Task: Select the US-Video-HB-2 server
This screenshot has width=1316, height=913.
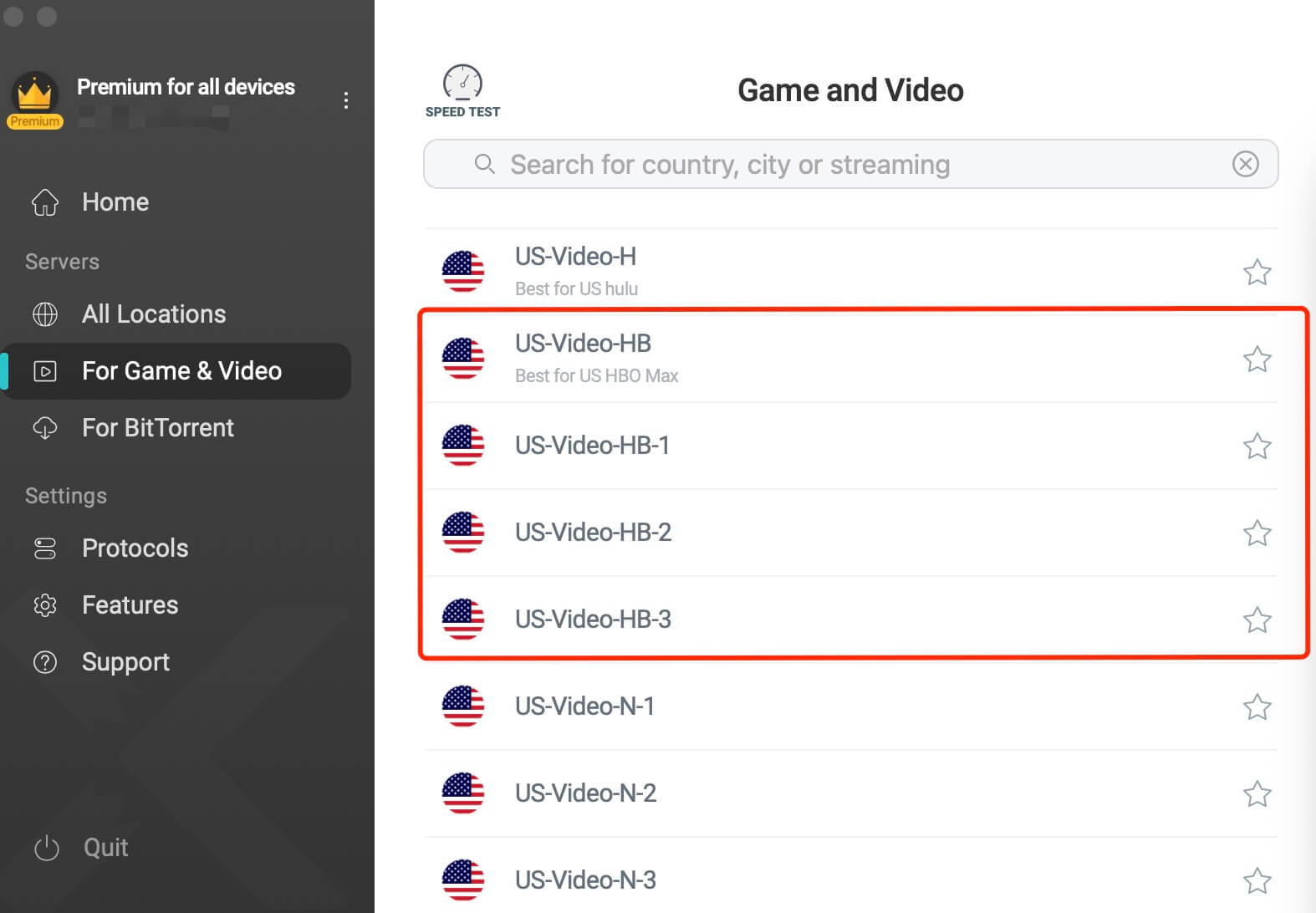Action: coord(851,533)
